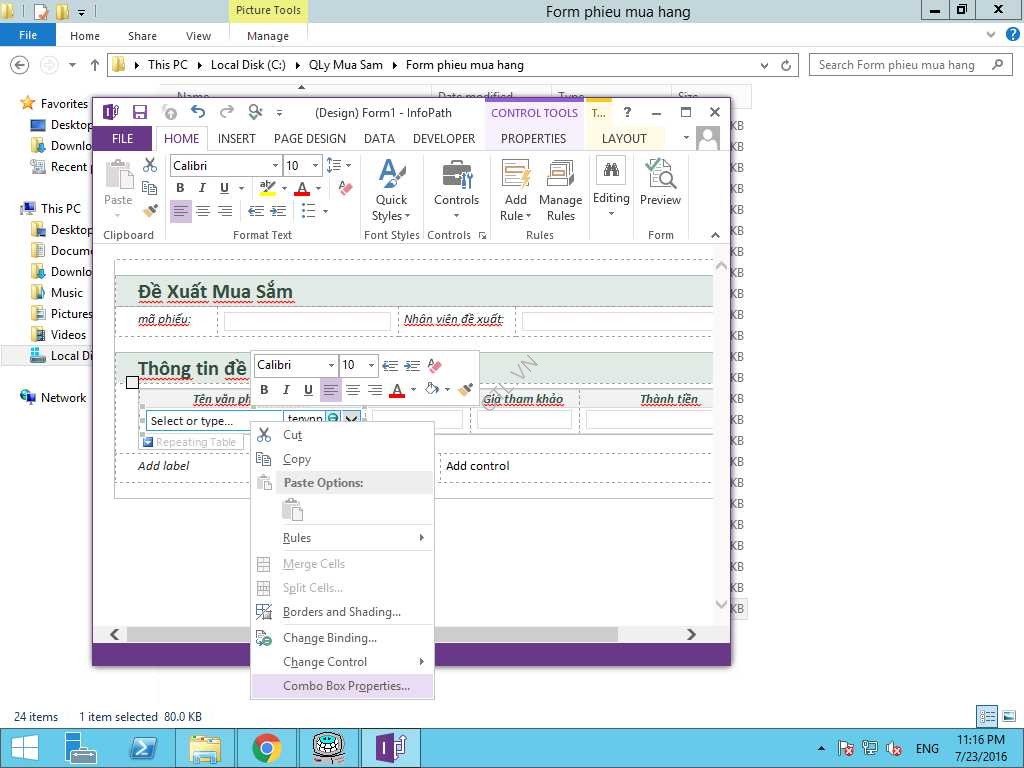Select Combo Box Properties from context menu
Screen dimensions: 1024x768
point(346,686)
